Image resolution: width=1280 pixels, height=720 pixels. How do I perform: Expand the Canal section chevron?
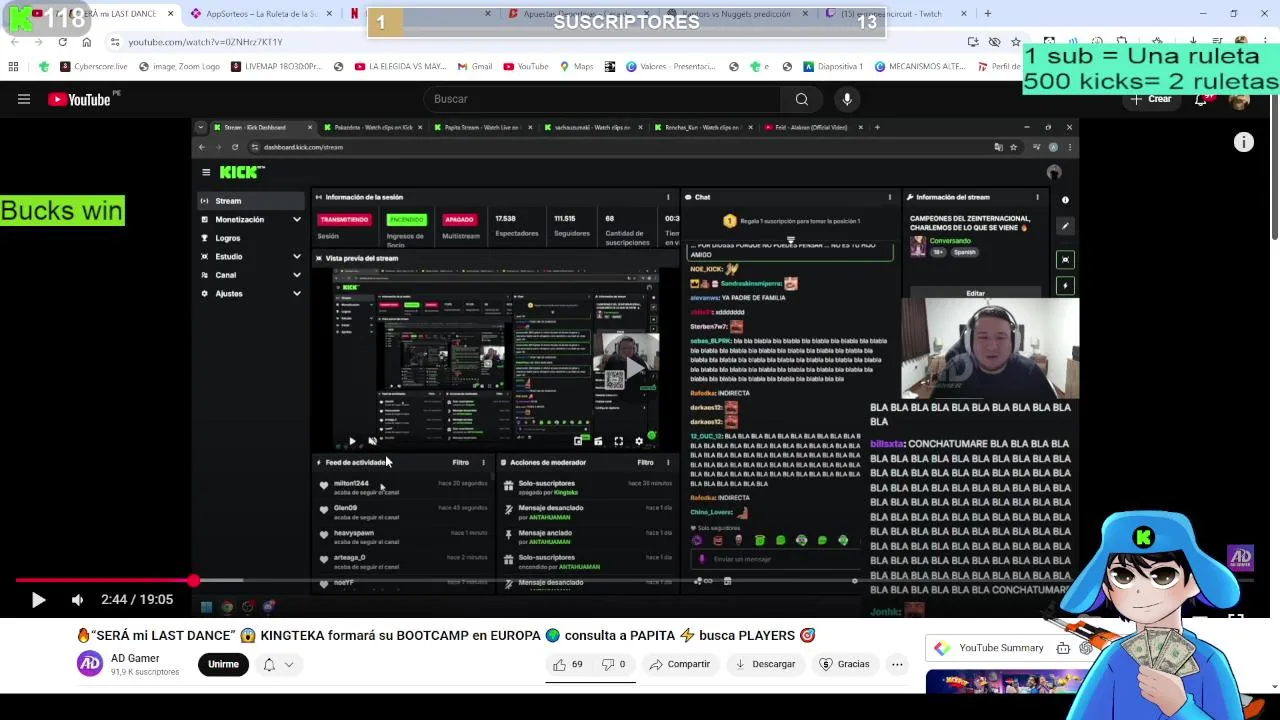point(296,275)
